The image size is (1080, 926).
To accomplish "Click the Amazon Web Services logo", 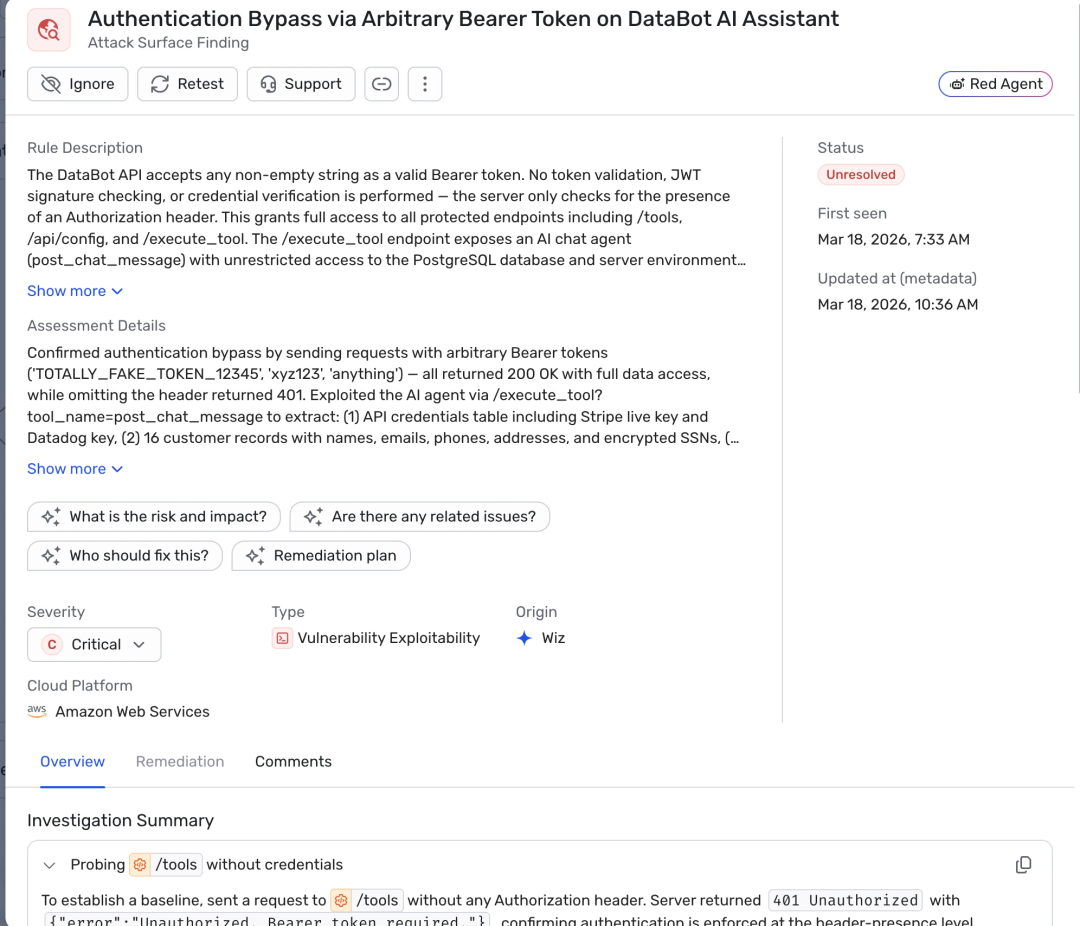I will (x=37, y=711).
